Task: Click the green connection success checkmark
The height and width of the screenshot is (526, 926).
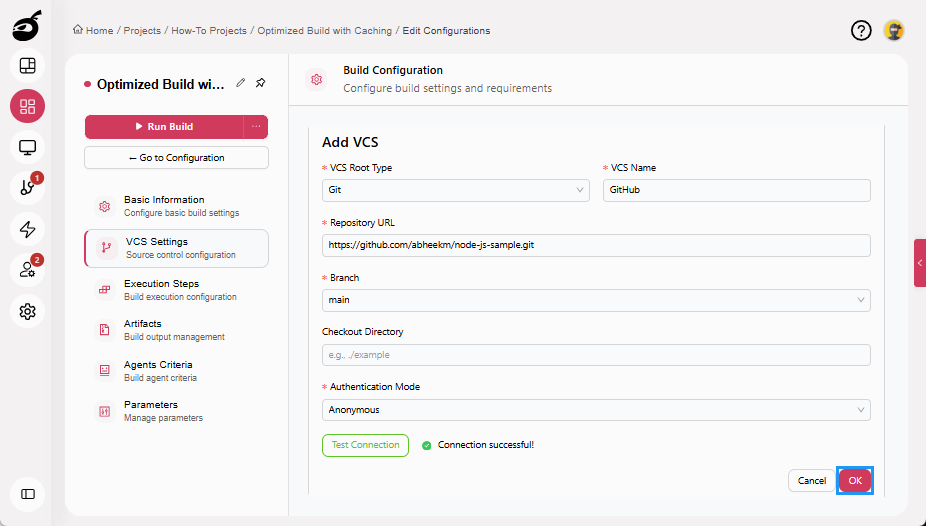Action: click(x=426, y=446)
